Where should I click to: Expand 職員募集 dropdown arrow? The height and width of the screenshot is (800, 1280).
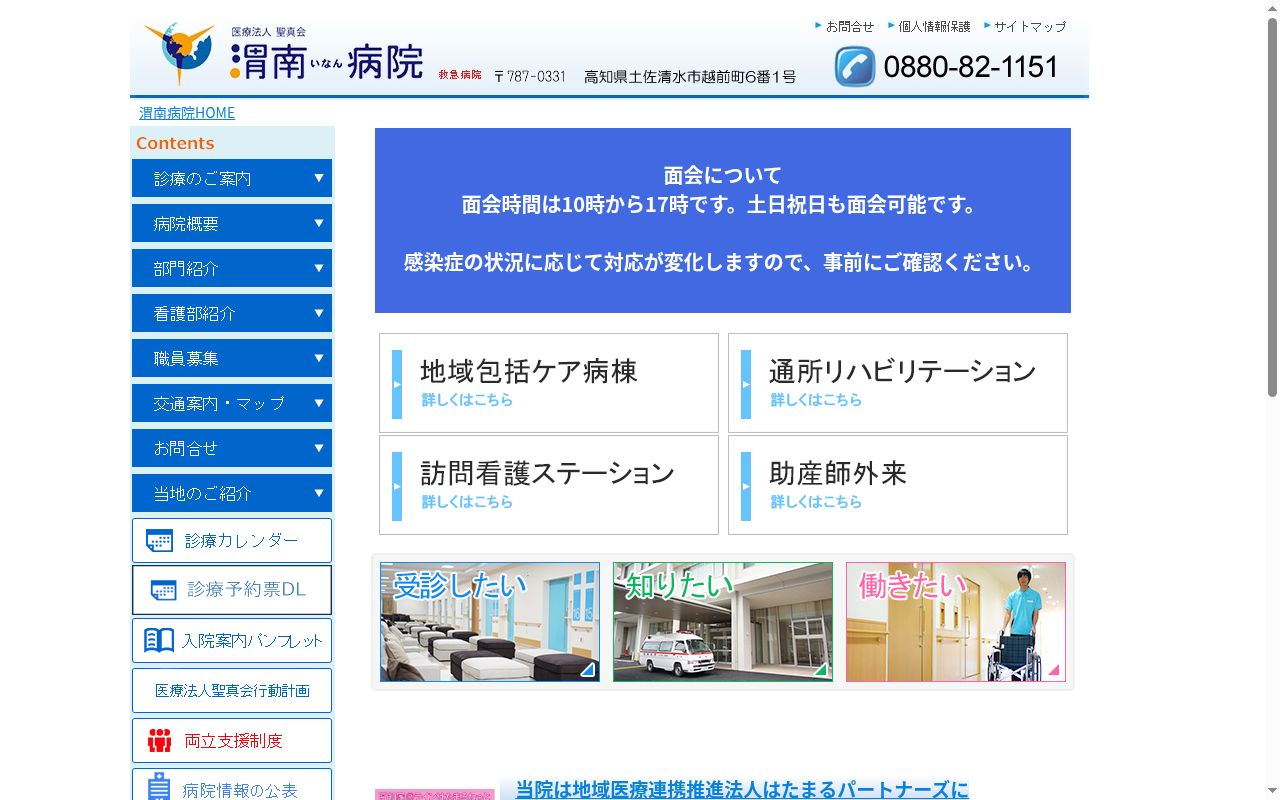319,358
